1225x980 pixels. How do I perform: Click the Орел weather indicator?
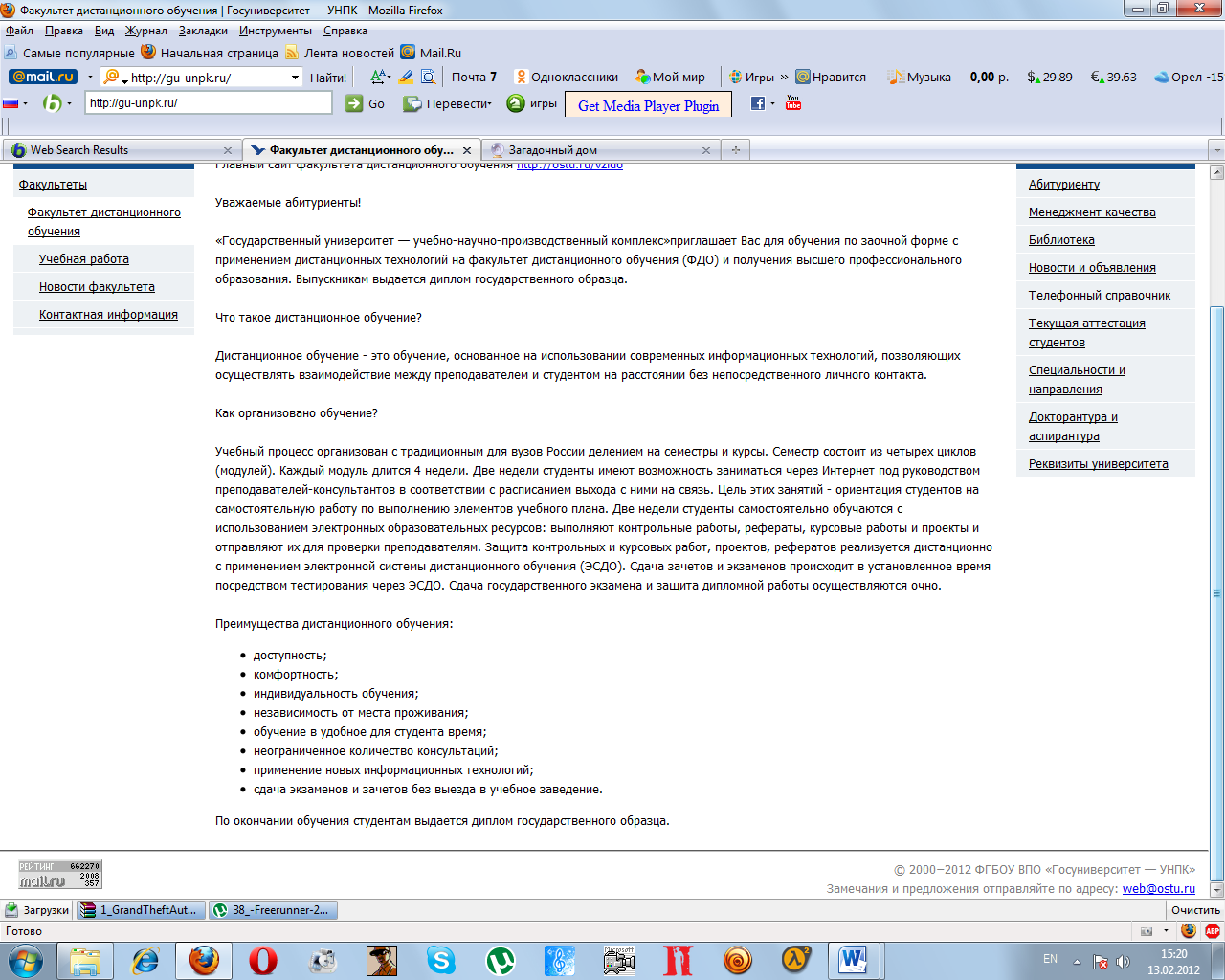[x=1189, y=77]
